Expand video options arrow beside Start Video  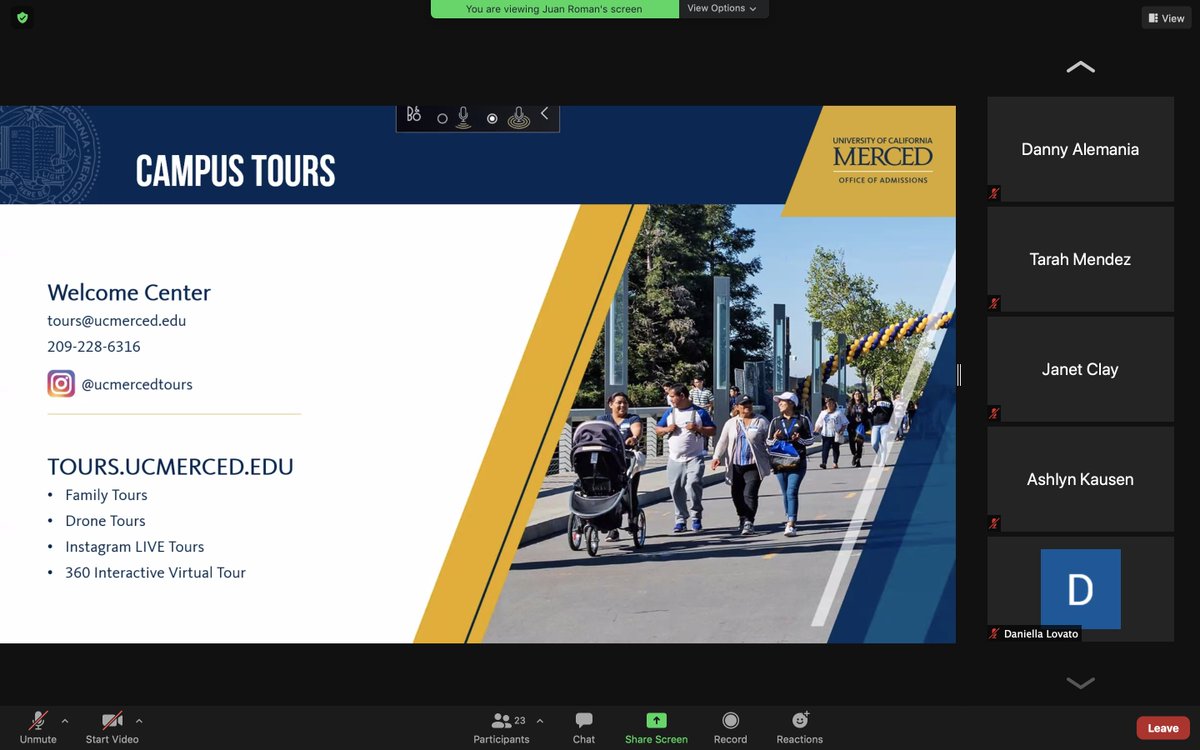(x=139, y=720)
